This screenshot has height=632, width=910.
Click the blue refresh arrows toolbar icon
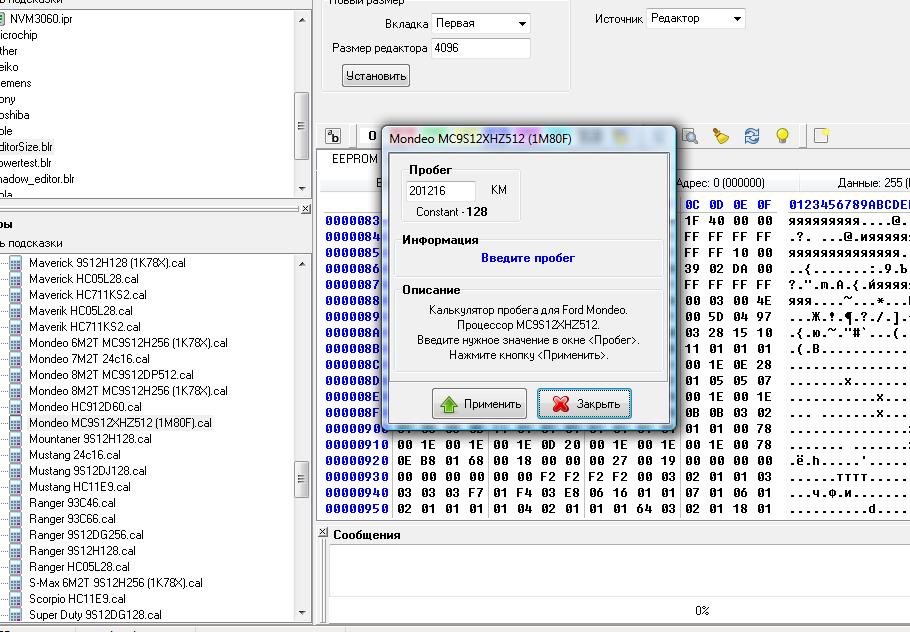click(x=752, y=136)
